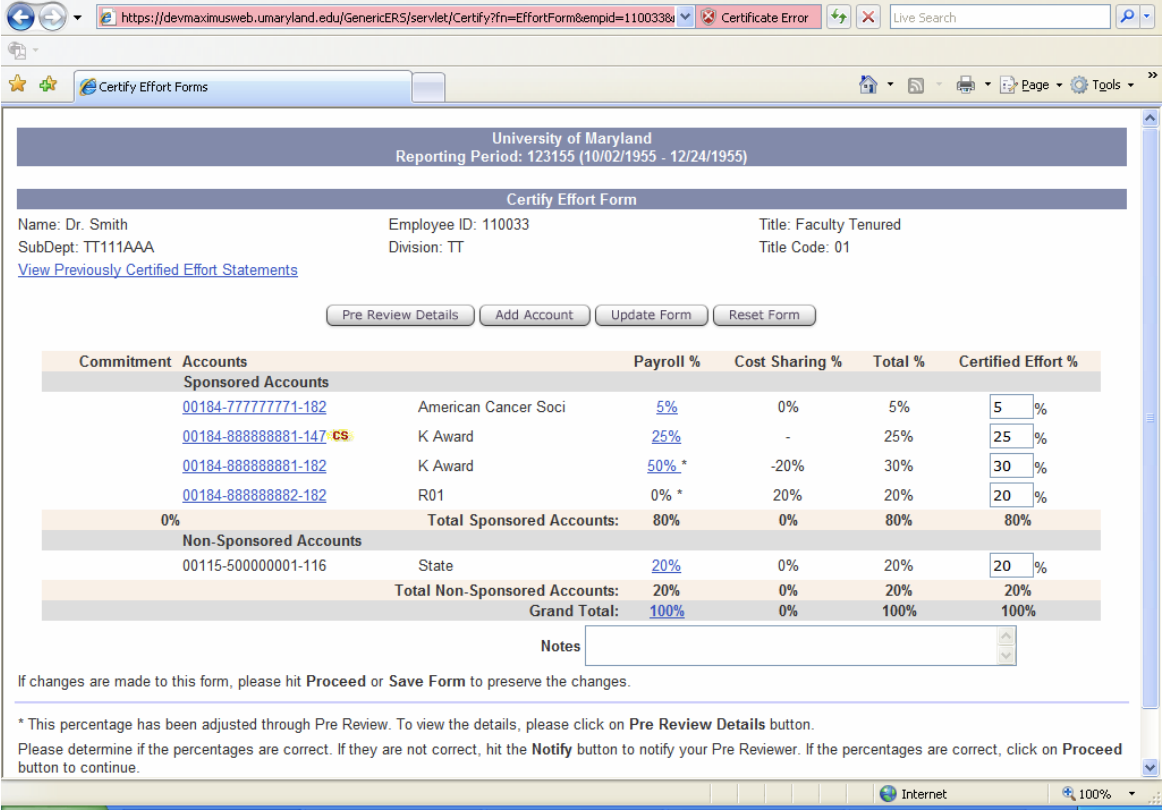Viewport: 1162px width, 810px height.
Task: Click the Add to Favorites icon
Action: click(47, 85)
